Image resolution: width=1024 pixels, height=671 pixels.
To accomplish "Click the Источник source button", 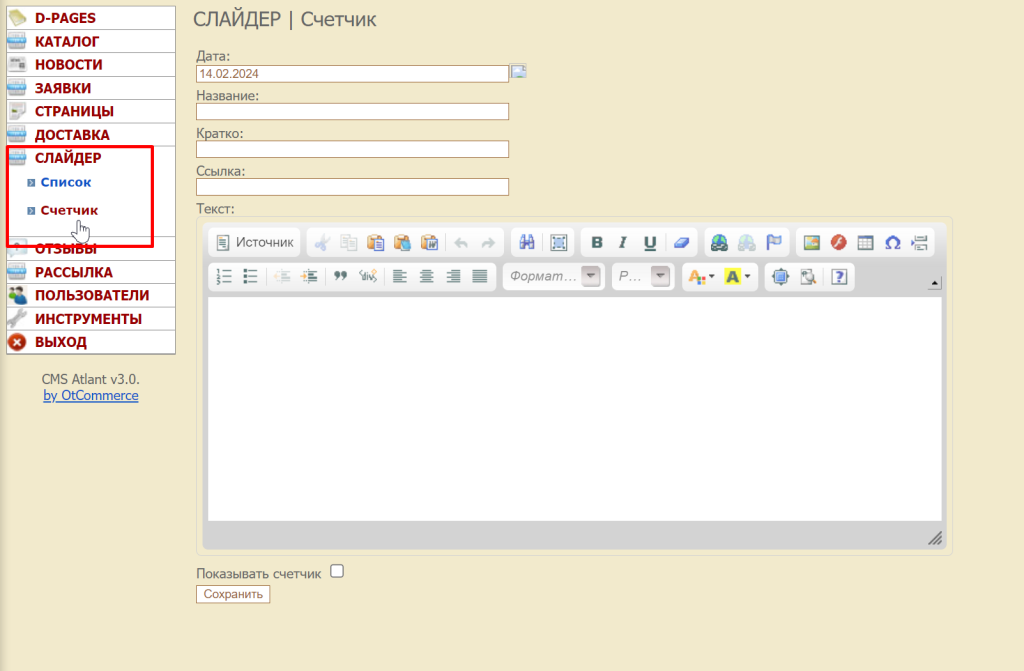I will coord(255,242).
